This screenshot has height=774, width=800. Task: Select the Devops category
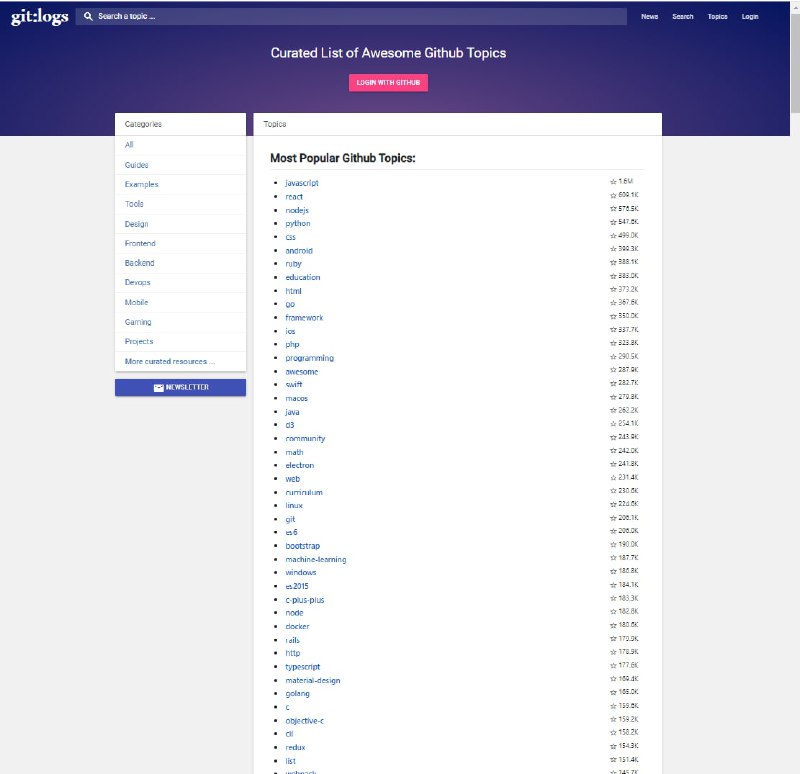pyautogui.click(x=180, y=282)
